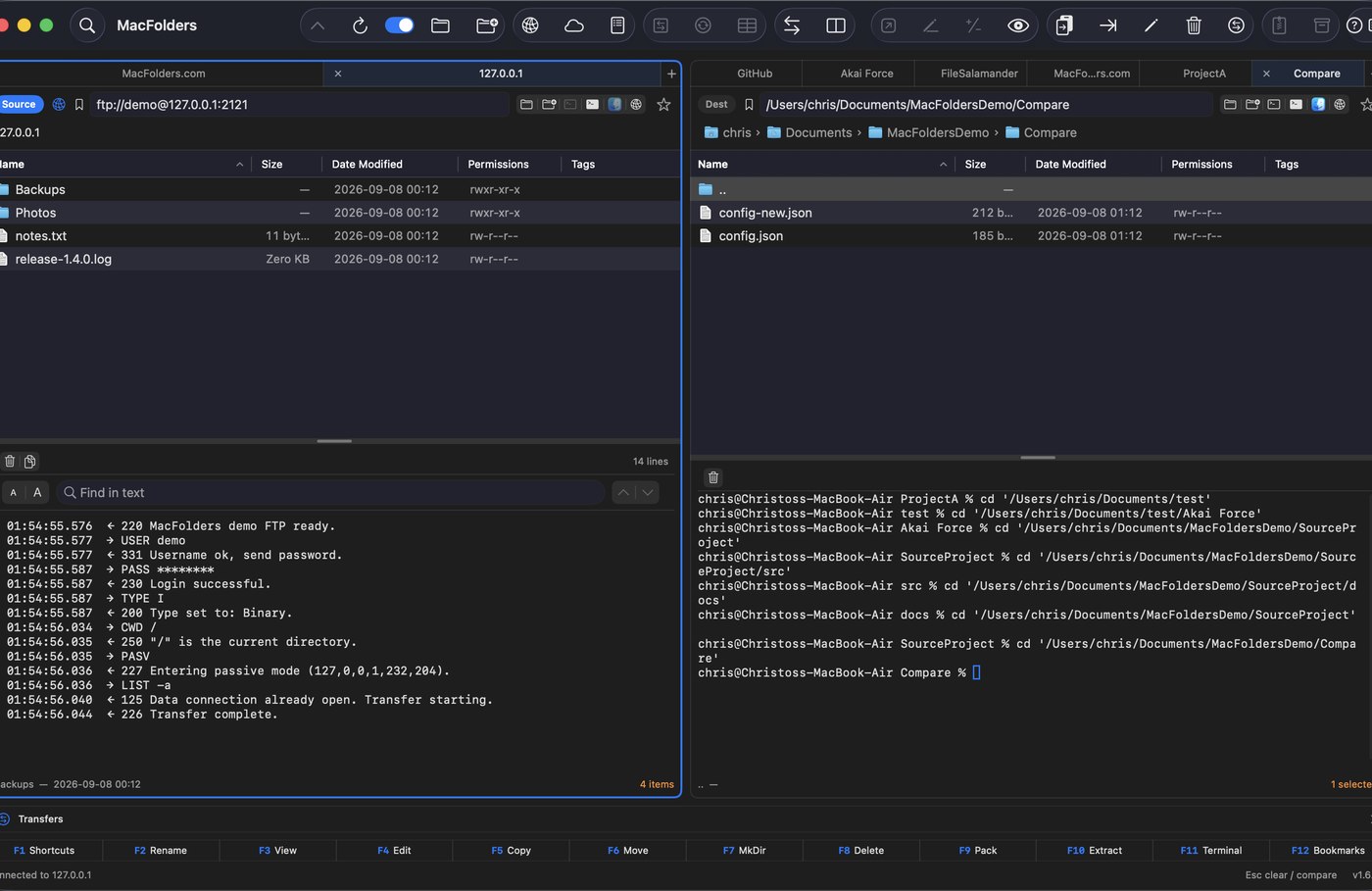
Task: Select config-new.json in the right pane
Action: [x=1031, y=213]
